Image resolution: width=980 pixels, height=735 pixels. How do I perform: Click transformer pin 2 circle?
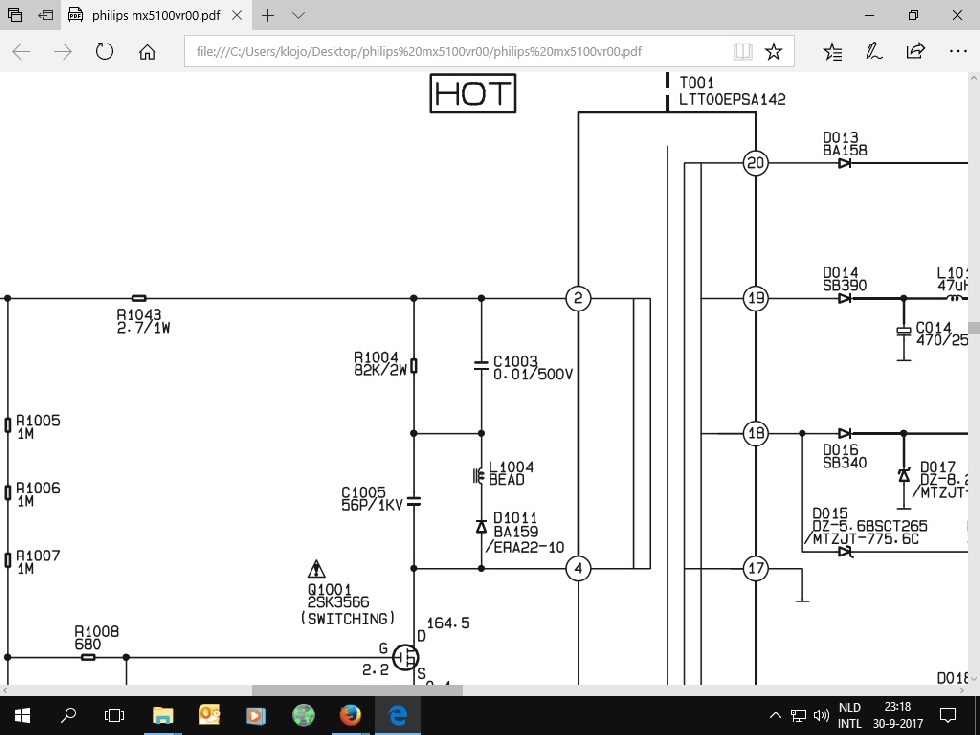coord(578,298)
